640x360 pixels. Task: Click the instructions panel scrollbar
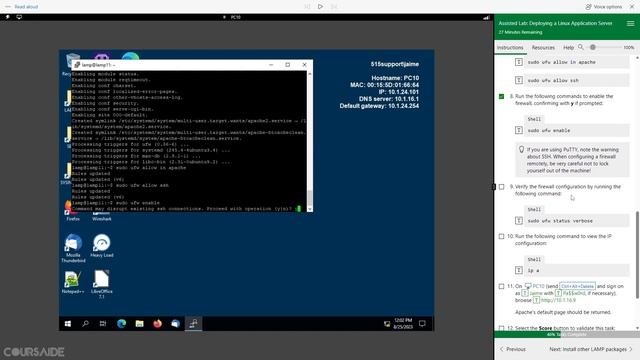(x=637, y=255)
